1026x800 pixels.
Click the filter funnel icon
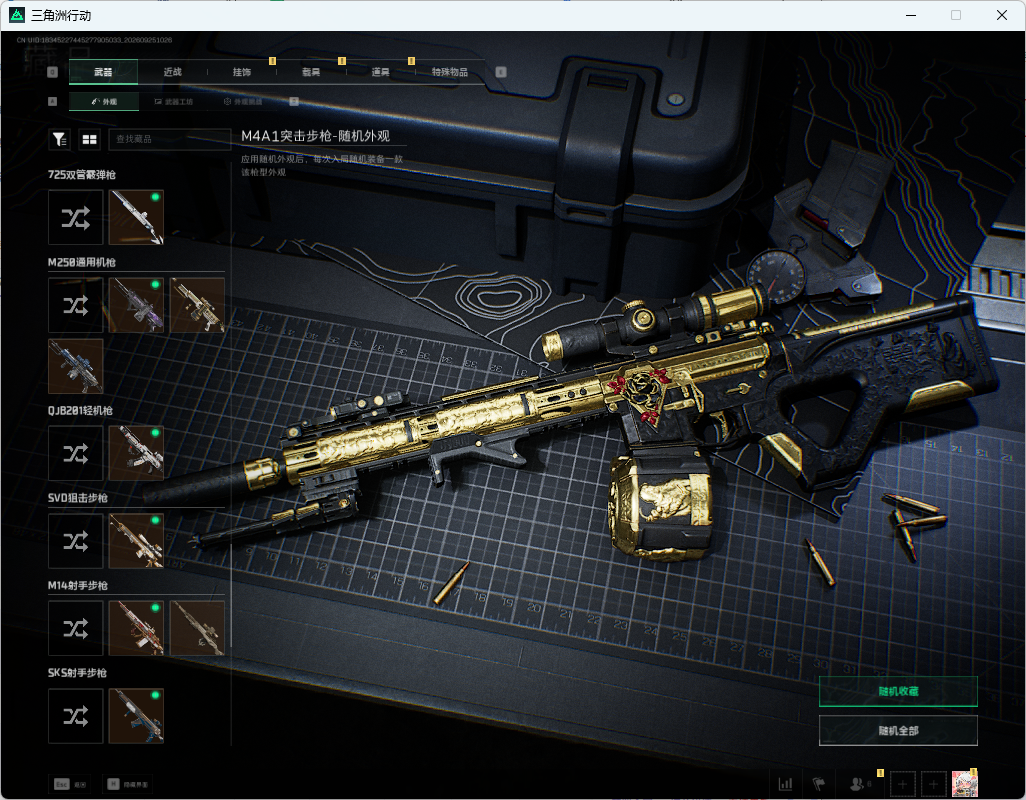click(x=60, y=139)
